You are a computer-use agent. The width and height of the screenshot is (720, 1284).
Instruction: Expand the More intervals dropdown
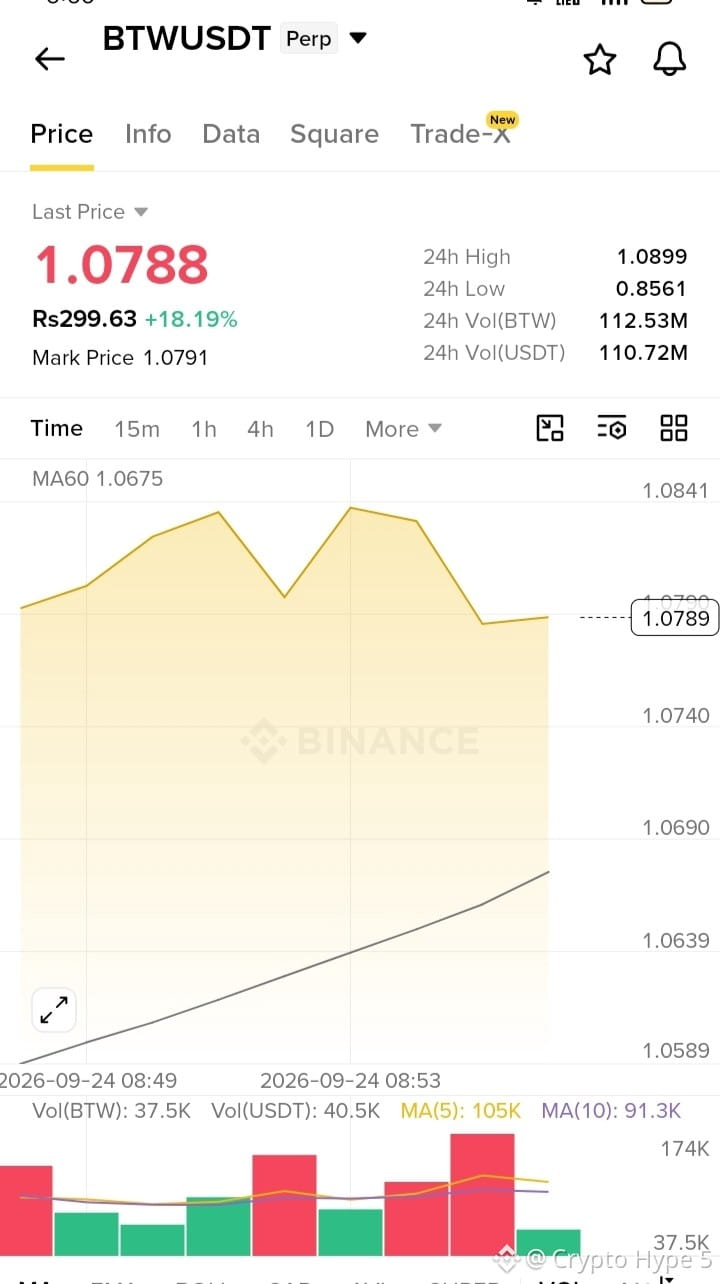403,429
